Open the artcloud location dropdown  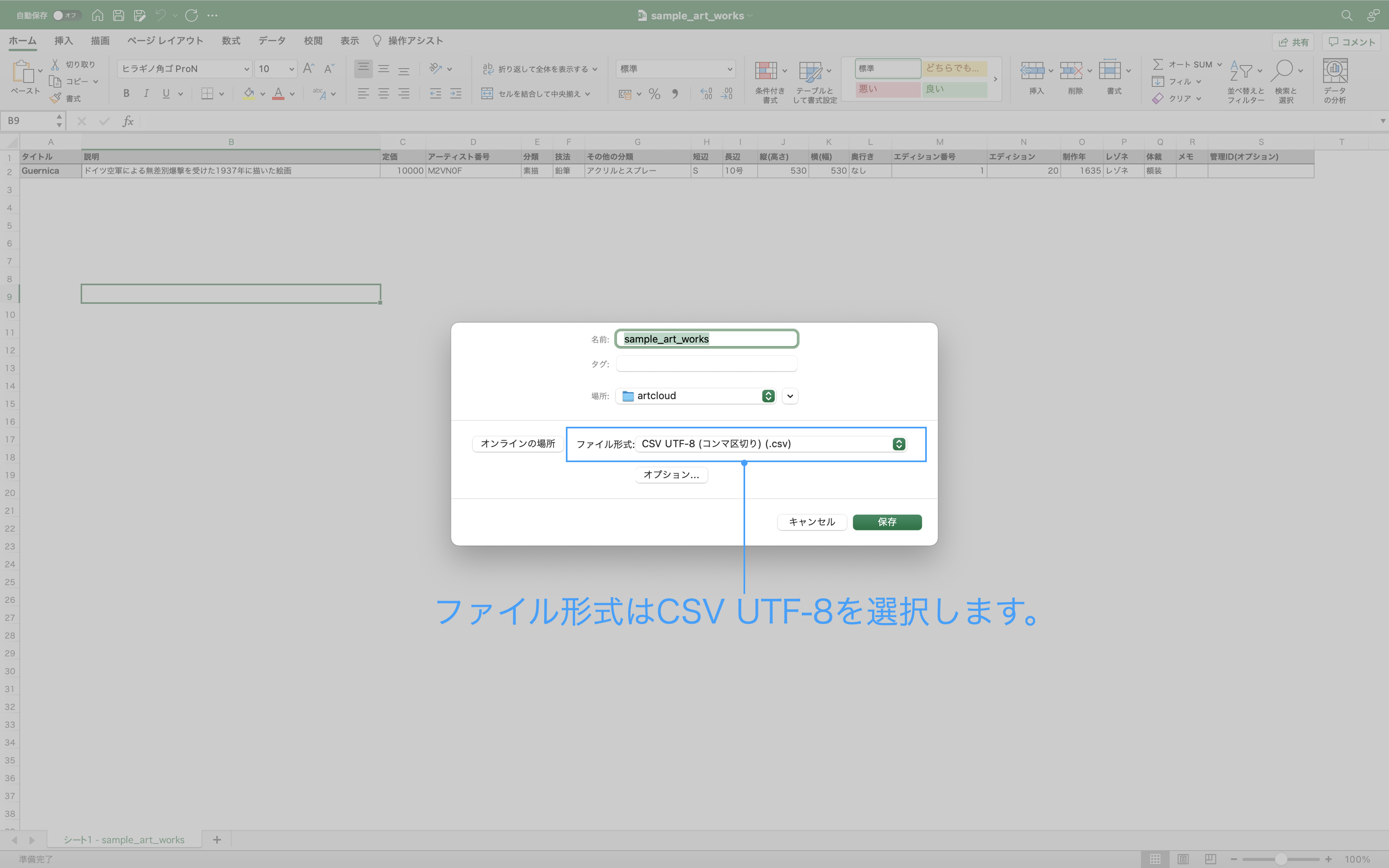[696, 396]
